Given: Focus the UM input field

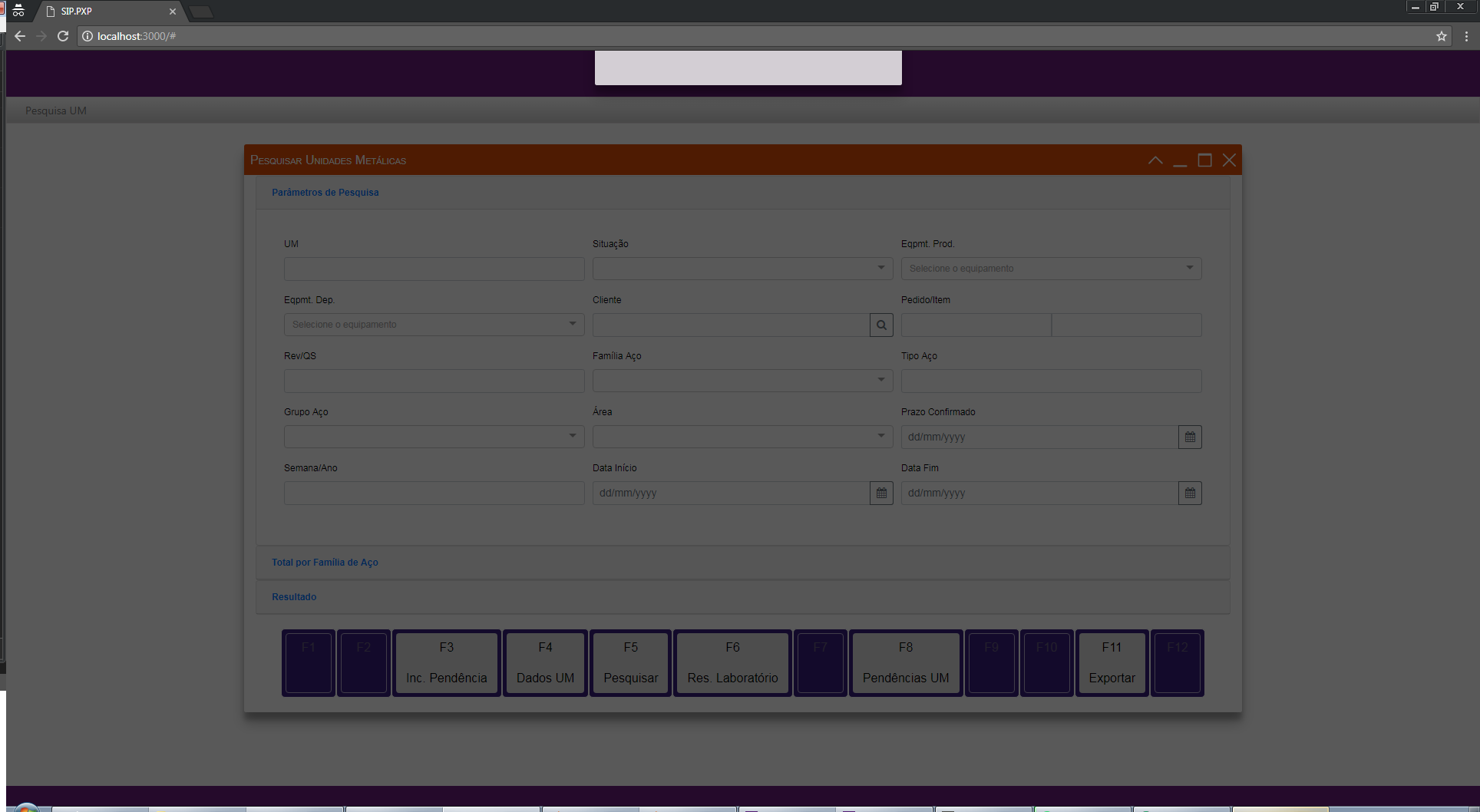Looking at the screenshot, I should [434, 269].
